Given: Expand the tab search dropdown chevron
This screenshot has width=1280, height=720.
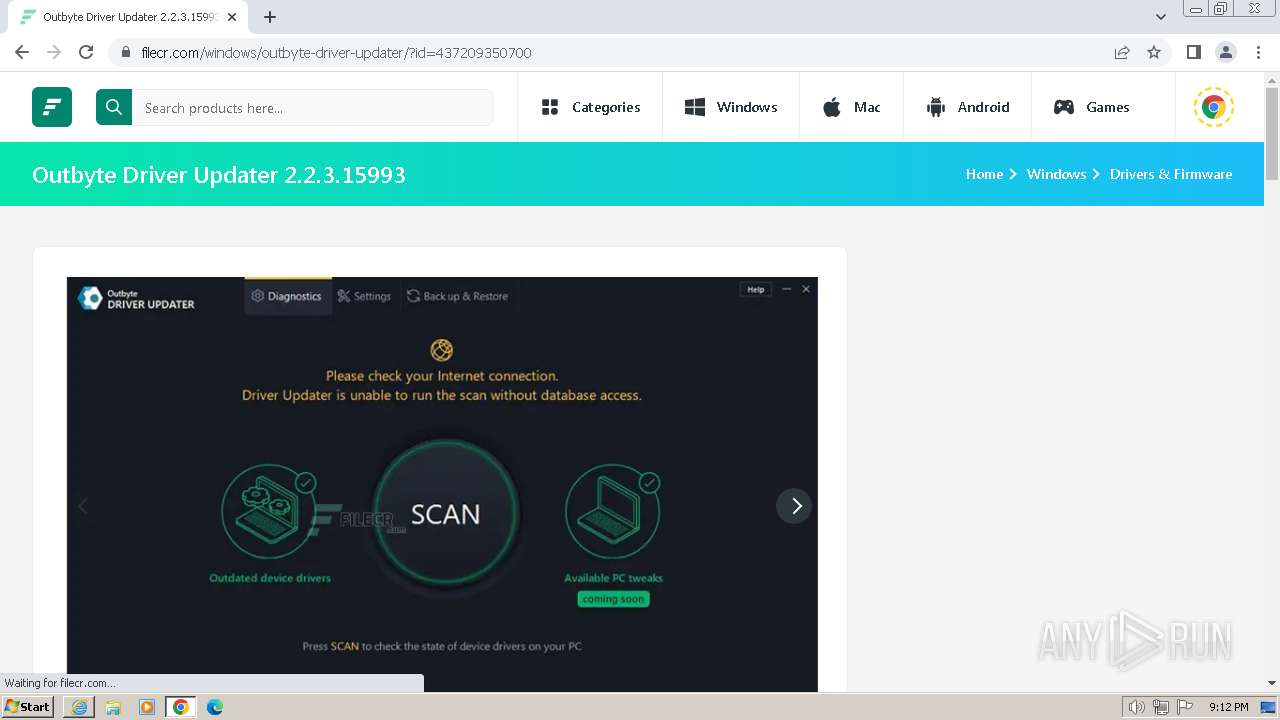Looking at the screenshot, I should tap(1160, 17).
